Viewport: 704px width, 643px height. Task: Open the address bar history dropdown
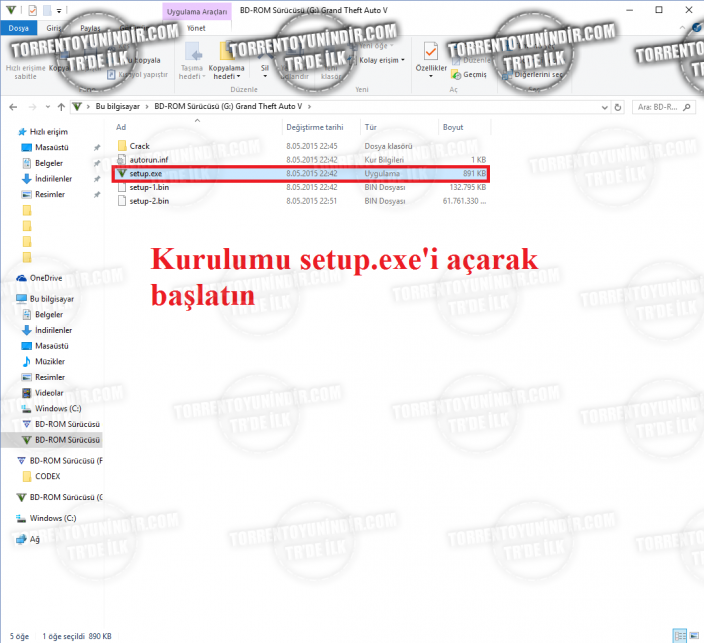[604, 107]
